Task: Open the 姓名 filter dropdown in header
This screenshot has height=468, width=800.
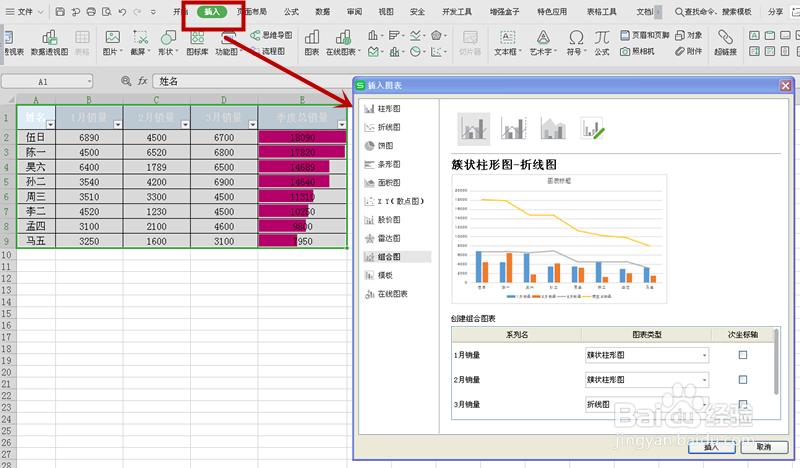Action: [50, 125]
